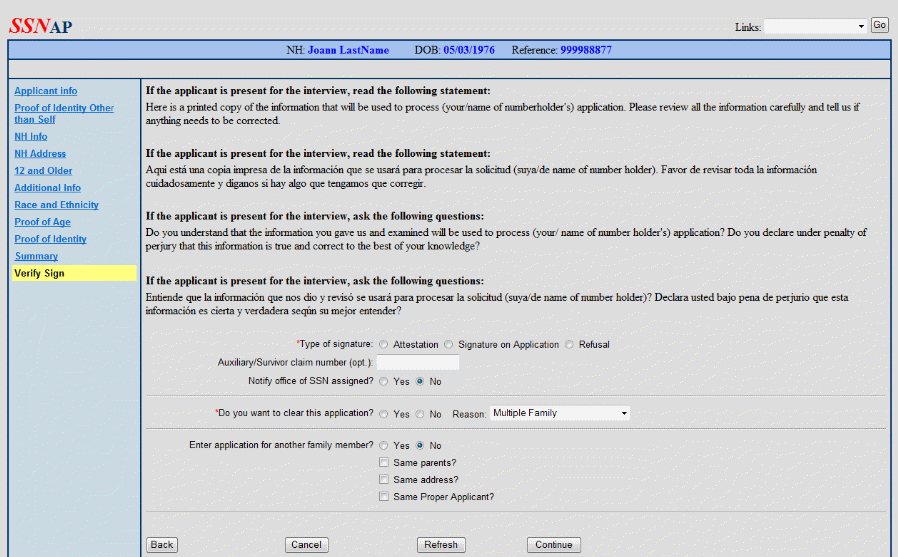Open the Reason dropdown showing Multiple Family
898x557 pixels.
pos(560,413)
